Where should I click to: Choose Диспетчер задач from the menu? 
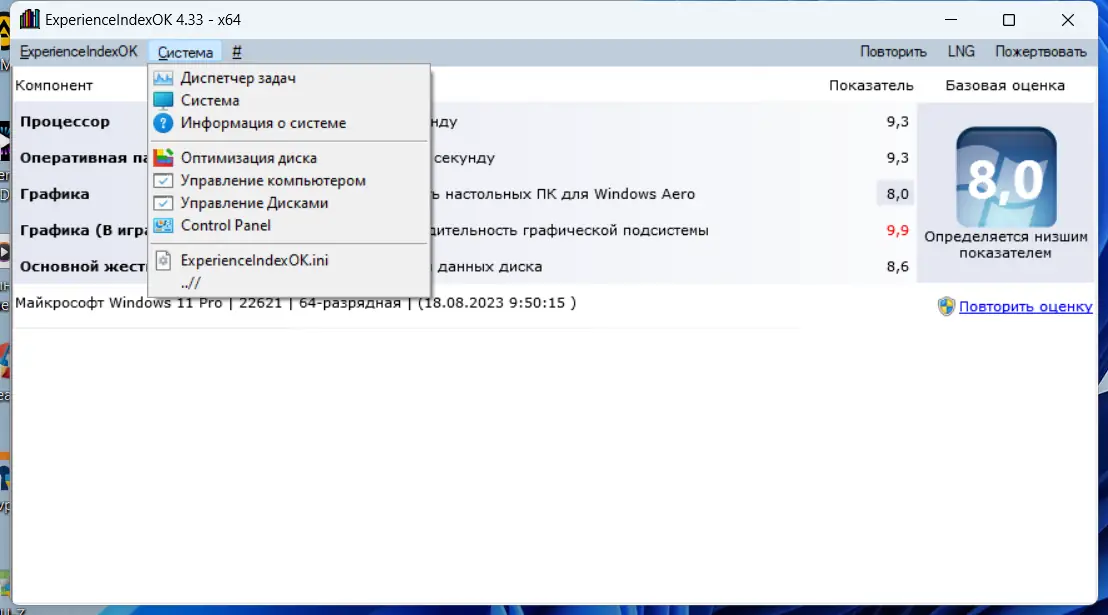pyautogui.click(x=290, y=78)
